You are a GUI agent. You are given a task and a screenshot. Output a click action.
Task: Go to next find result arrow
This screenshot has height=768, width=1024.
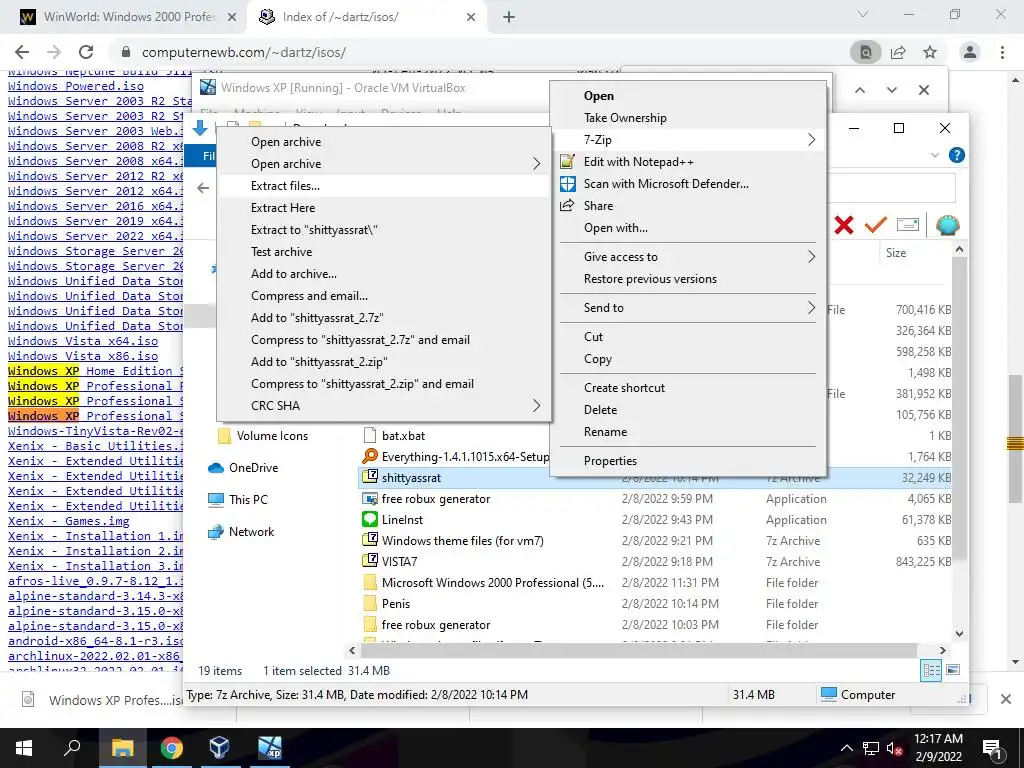click(x=891, y=90)
